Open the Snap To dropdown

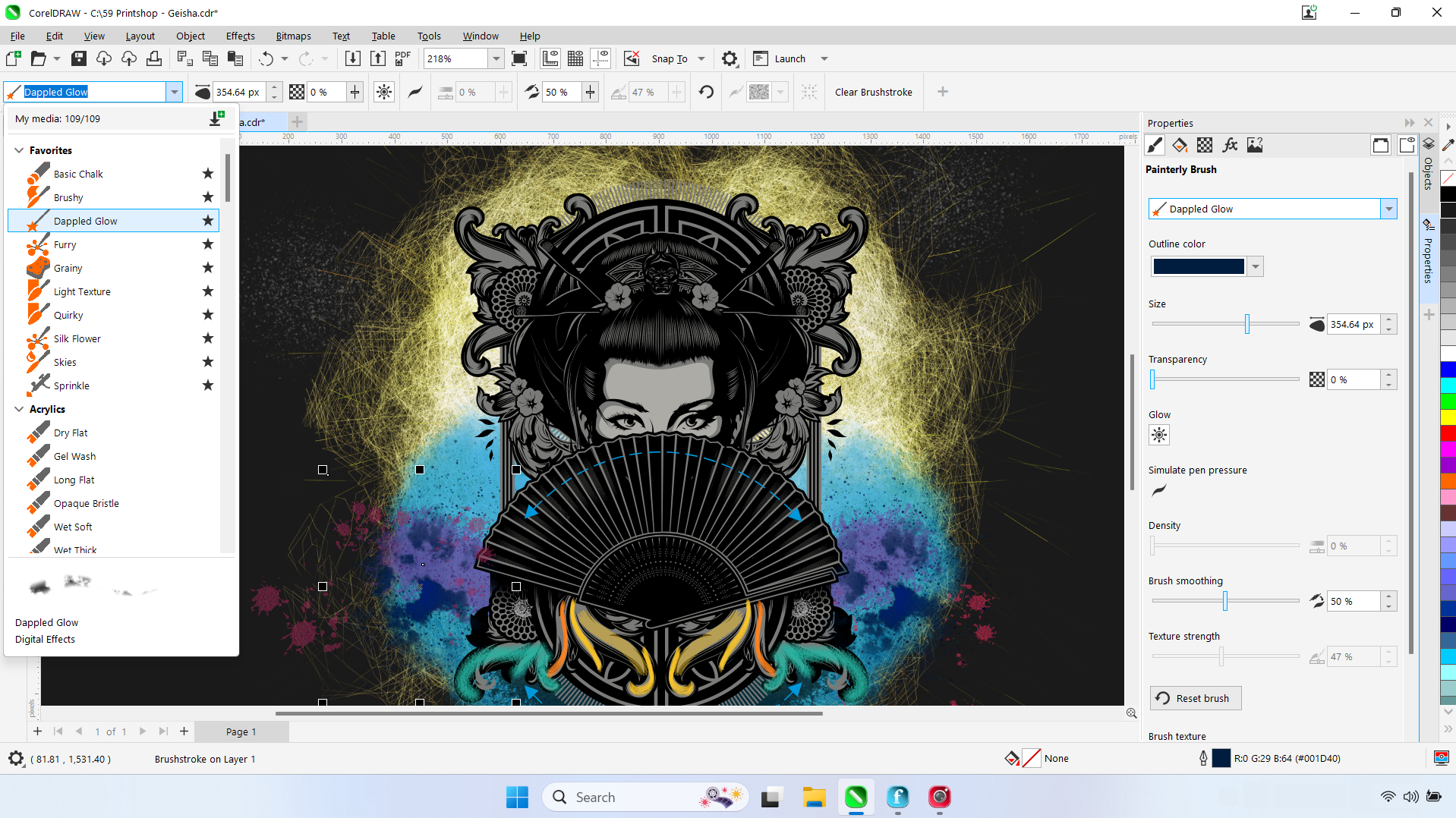[x=701, y=58]
